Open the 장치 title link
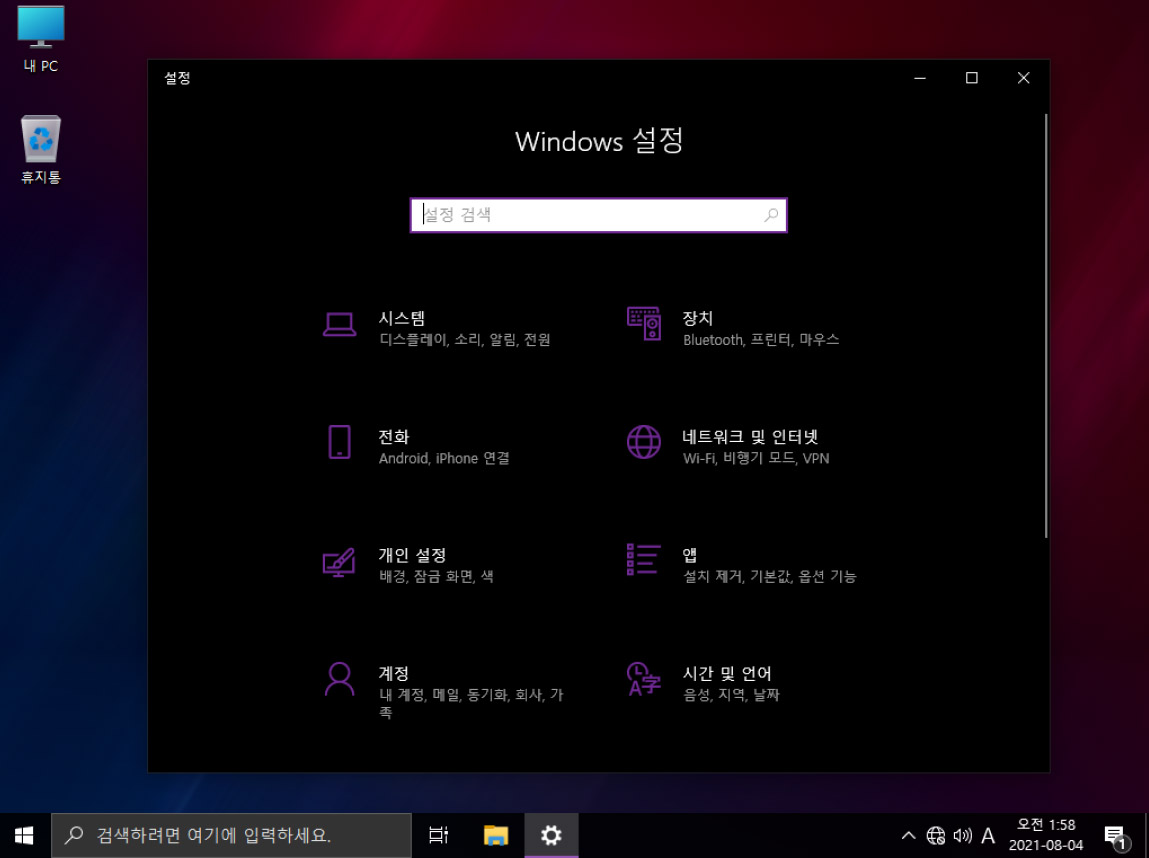This screenshot has width=1149, height=858. click(698, 318)
